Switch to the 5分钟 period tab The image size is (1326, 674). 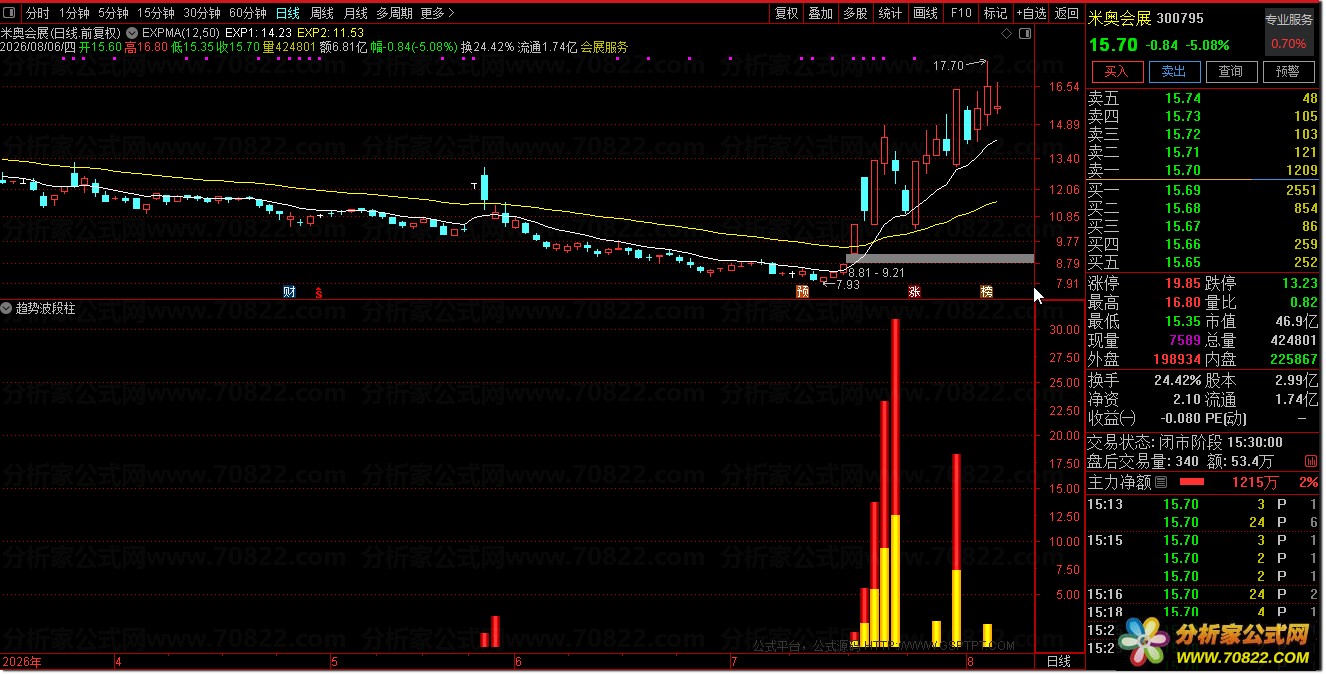coord(113,13)
